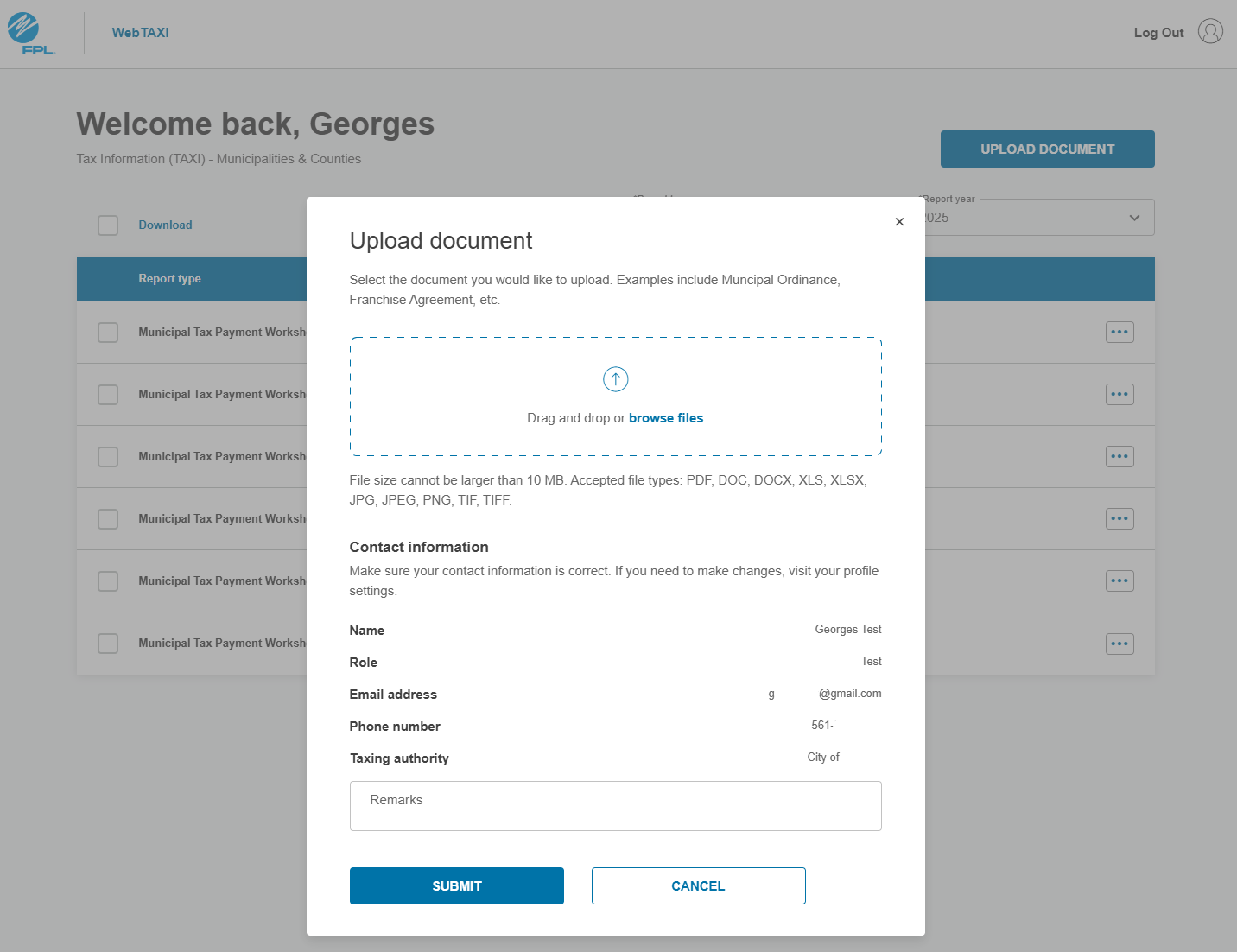Select the gmail.com email address value
This screenshot has width=1237, height=952.
pyautogui.click(x=825, y=694)
